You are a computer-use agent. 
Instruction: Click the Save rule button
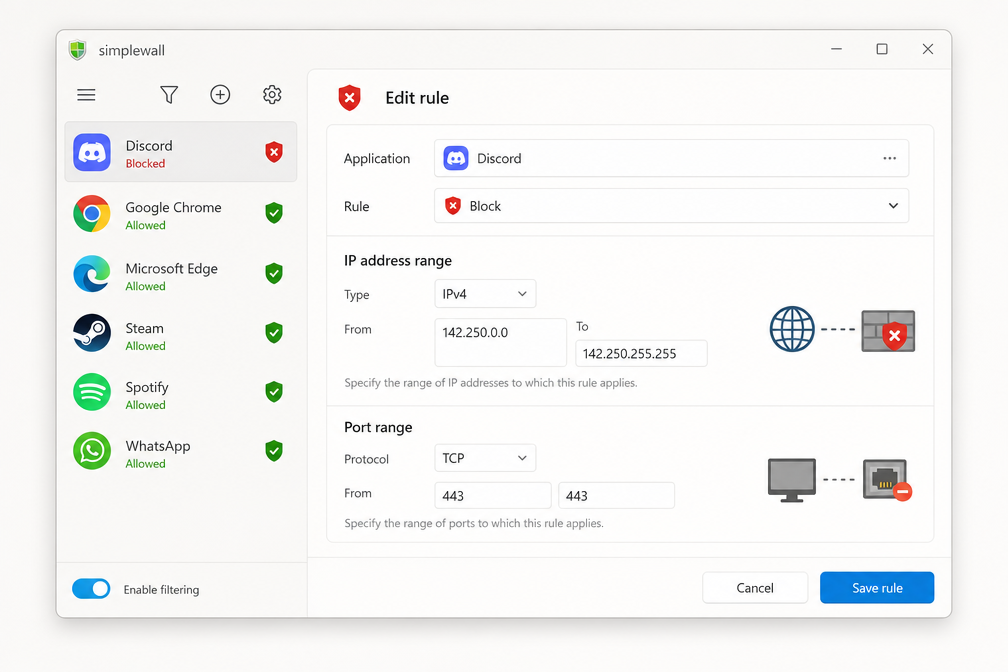click(x=877, y=588)
